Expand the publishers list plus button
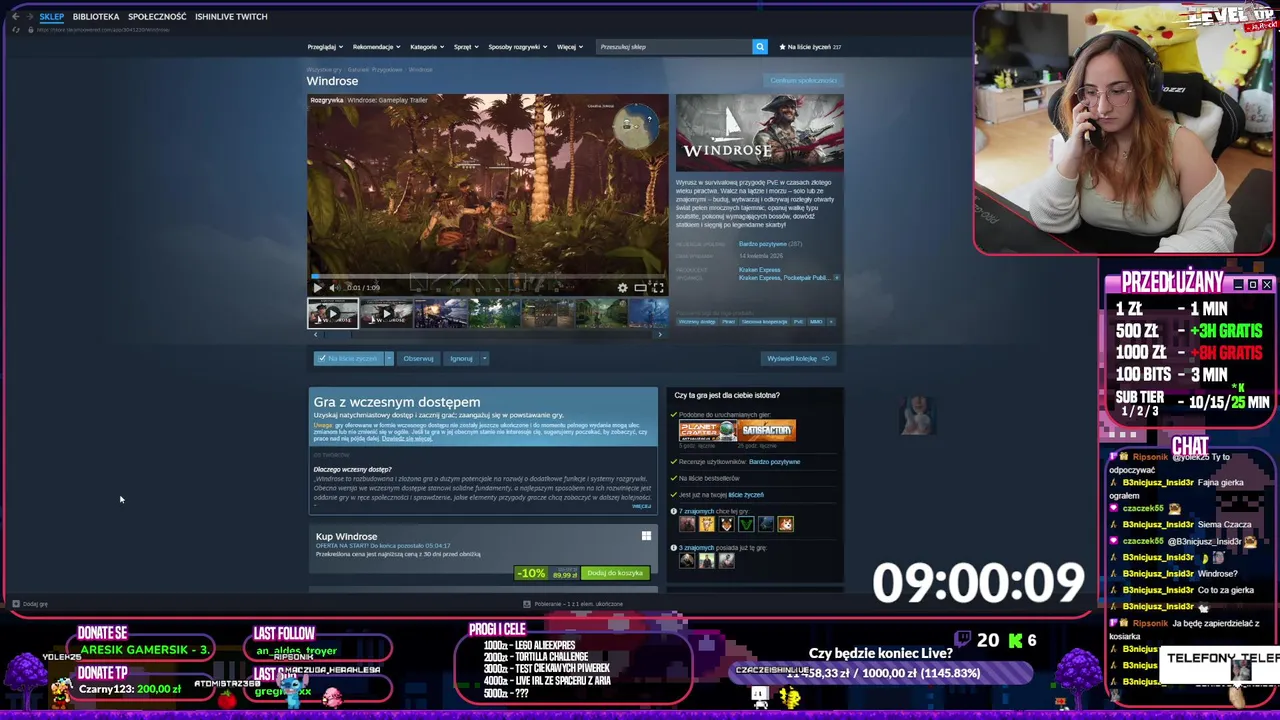Image resolution: width=1280 pixels, height=720 pixels. coord(836,278)
